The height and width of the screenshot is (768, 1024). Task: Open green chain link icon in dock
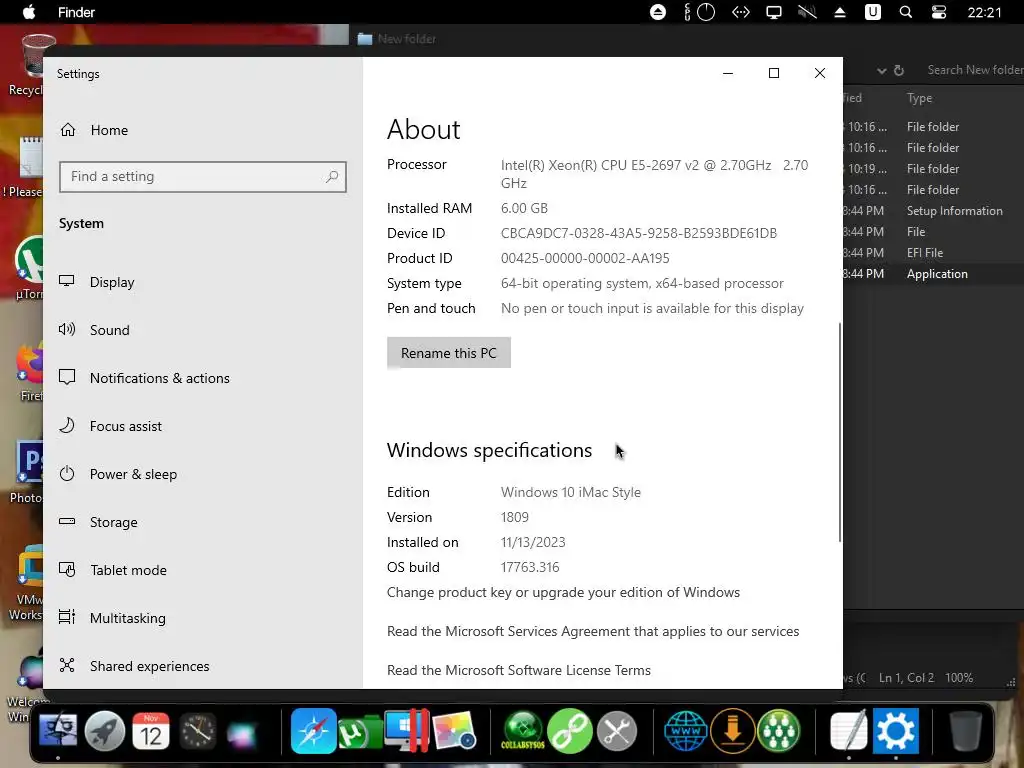point(569,730)
